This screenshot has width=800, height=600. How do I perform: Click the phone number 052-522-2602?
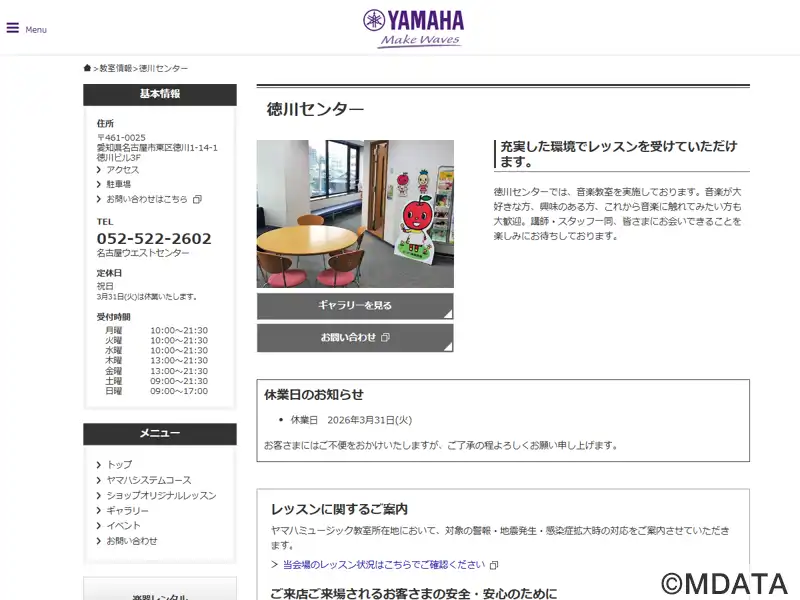[x=154, y=239]
